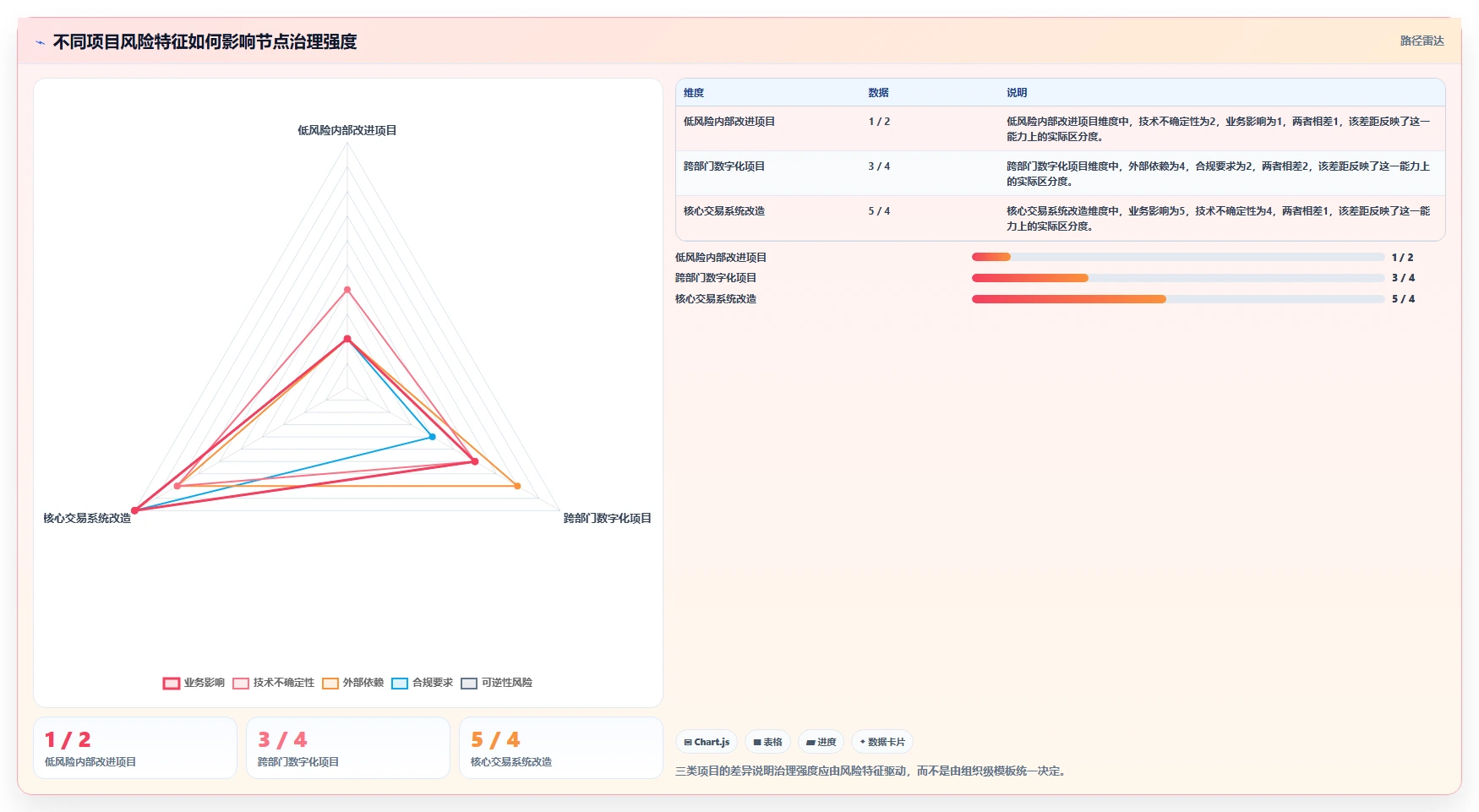Click the 表格 tag chip
Viewport: 1479px width, 812px height.
[x=767, y=742]
